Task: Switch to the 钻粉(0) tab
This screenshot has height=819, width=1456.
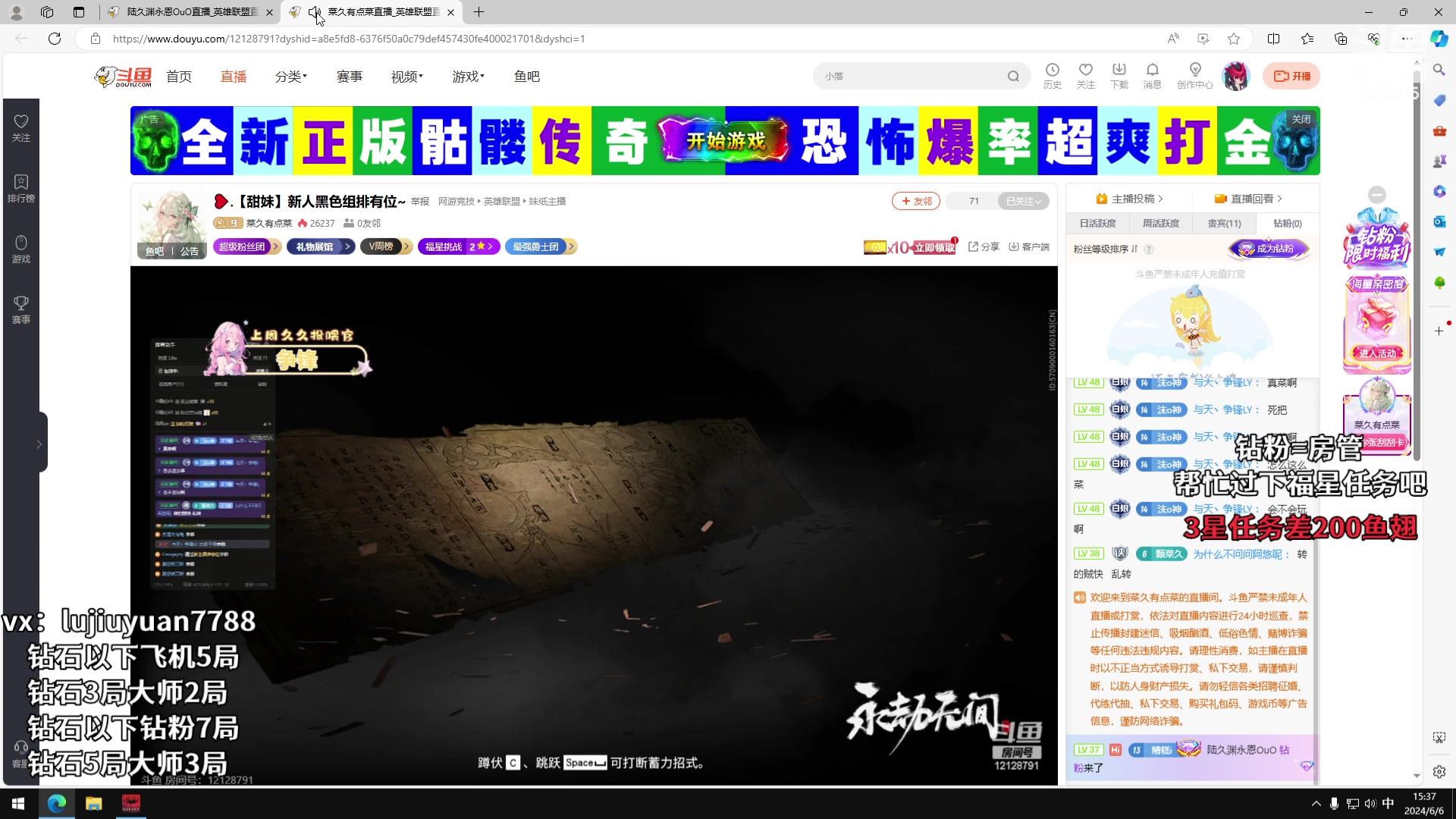Action: [x=1287, y=224]
